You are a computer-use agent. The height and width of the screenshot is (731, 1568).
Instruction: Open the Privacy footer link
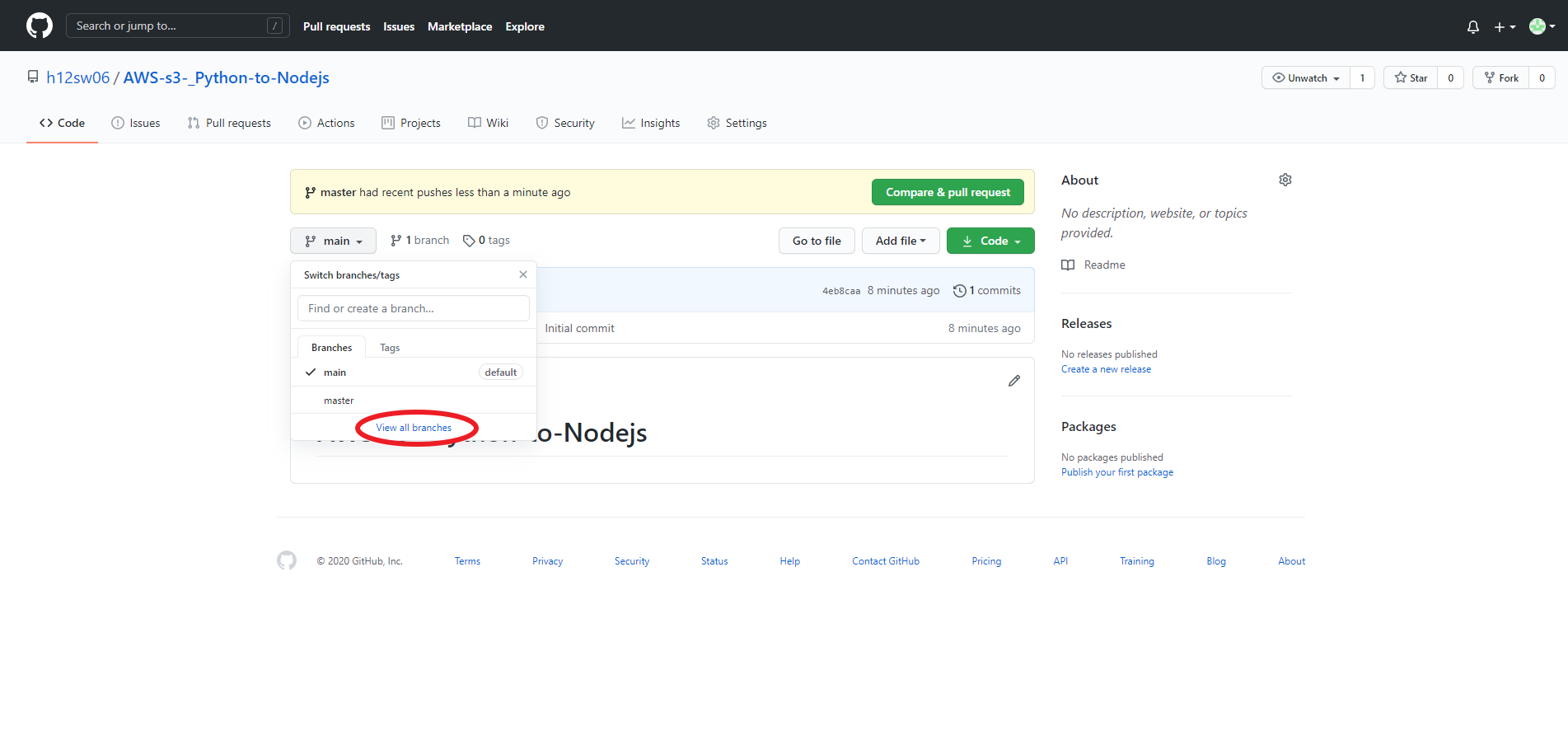tap(547, 561)
